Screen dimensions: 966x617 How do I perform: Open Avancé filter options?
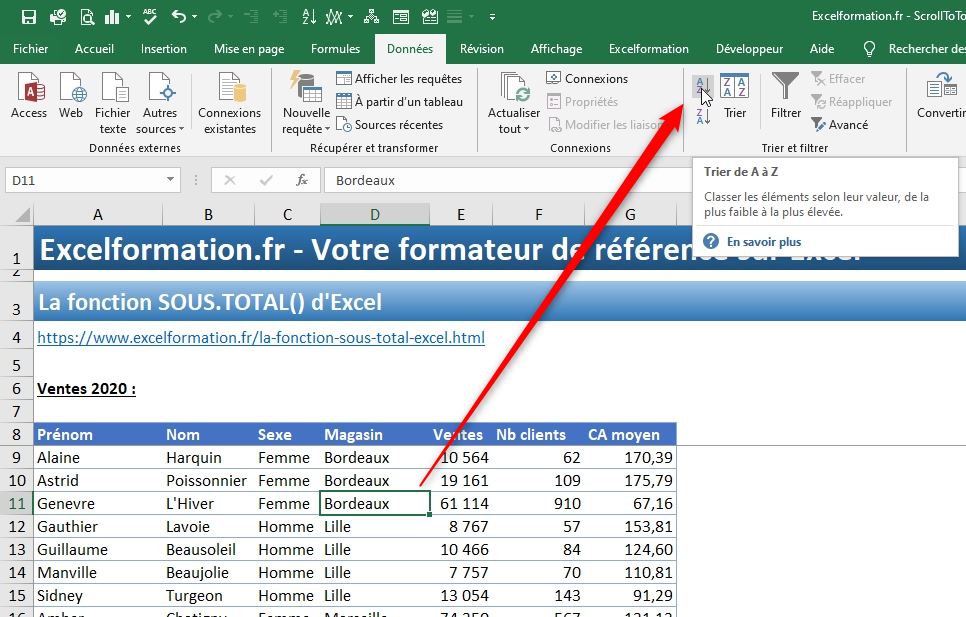[840, 124]
